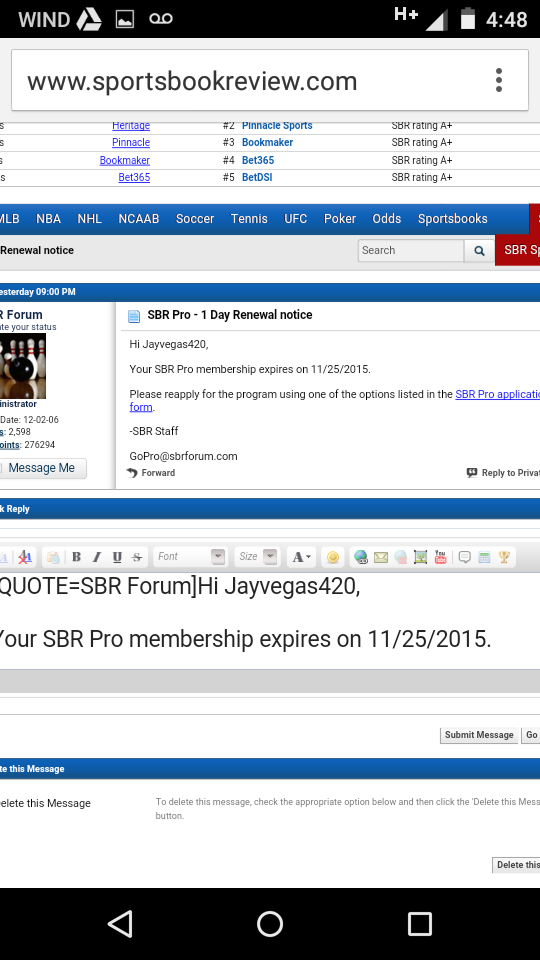Click the insert email link icon
This screenshot has width=540, height=960.
[381, 557]
